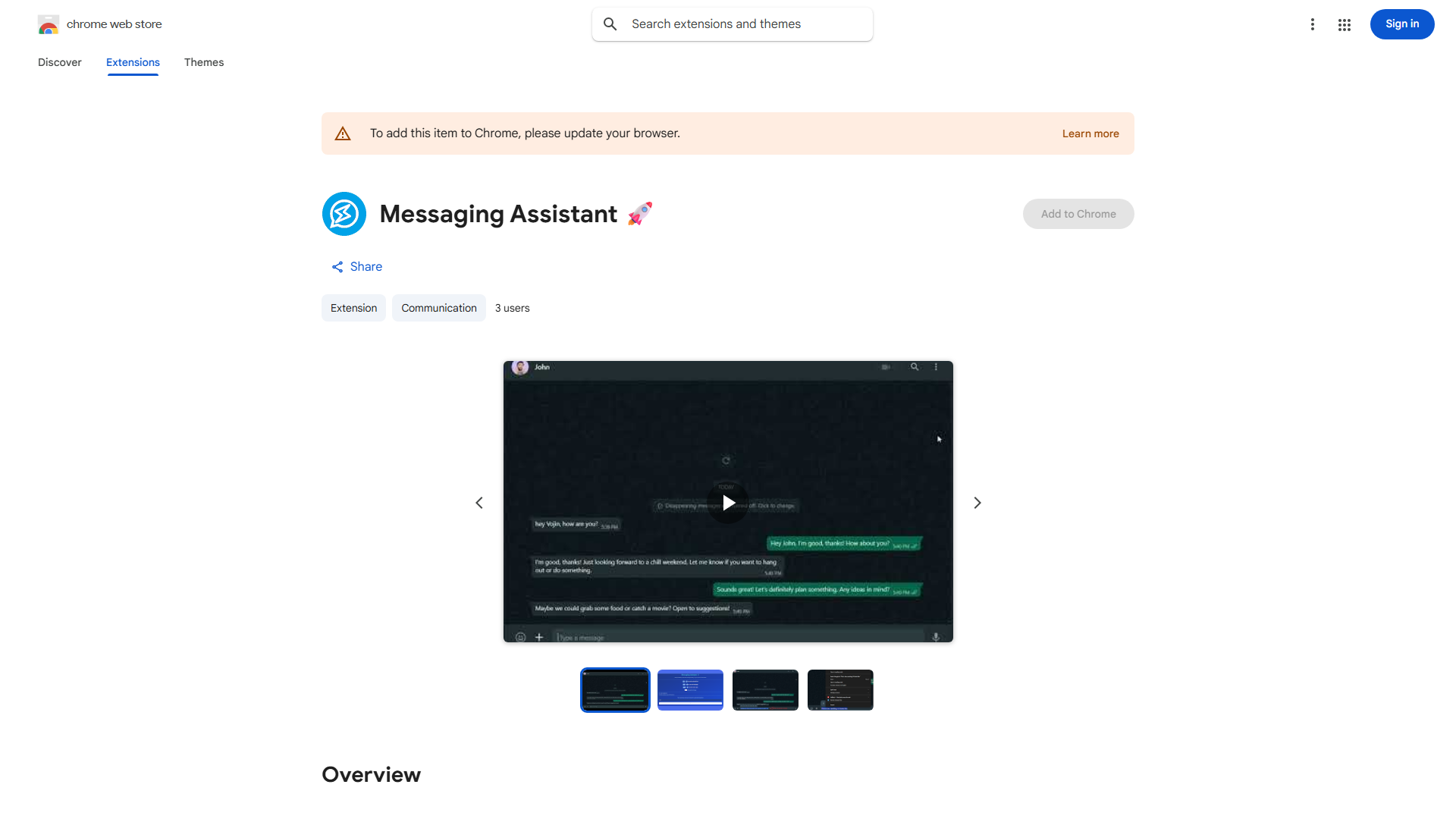Click the Sign in button
The width and height of the screenshot is (1456, 819).
coord(1401,24)
